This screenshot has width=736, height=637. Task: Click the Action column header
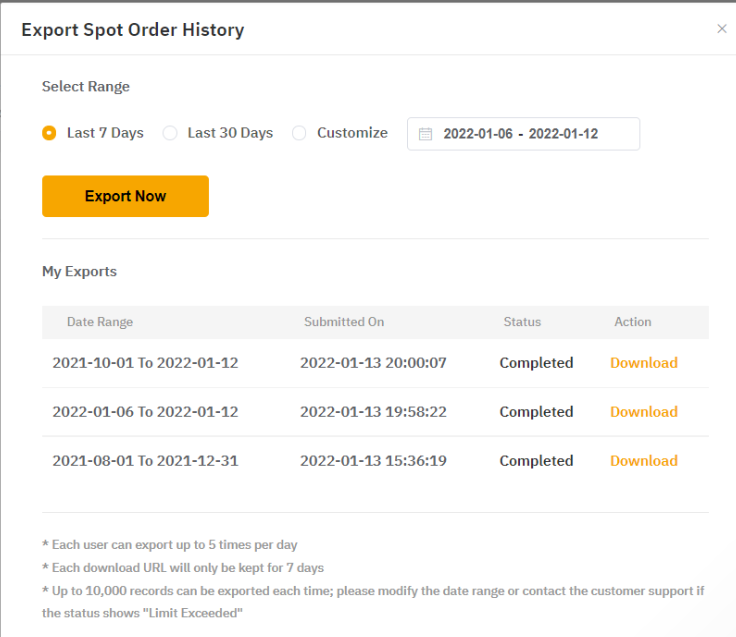632,322
